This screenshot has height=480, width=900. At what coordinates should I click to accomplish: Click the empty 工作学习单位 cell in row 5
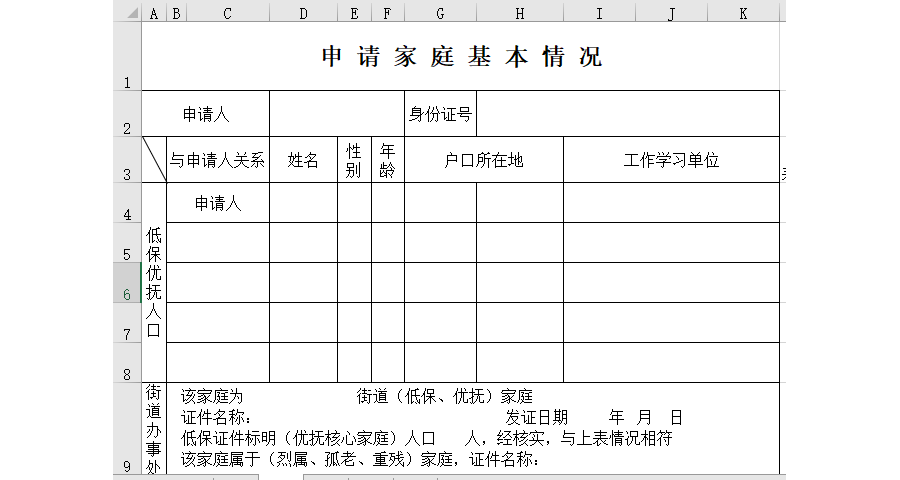[672, 243]
